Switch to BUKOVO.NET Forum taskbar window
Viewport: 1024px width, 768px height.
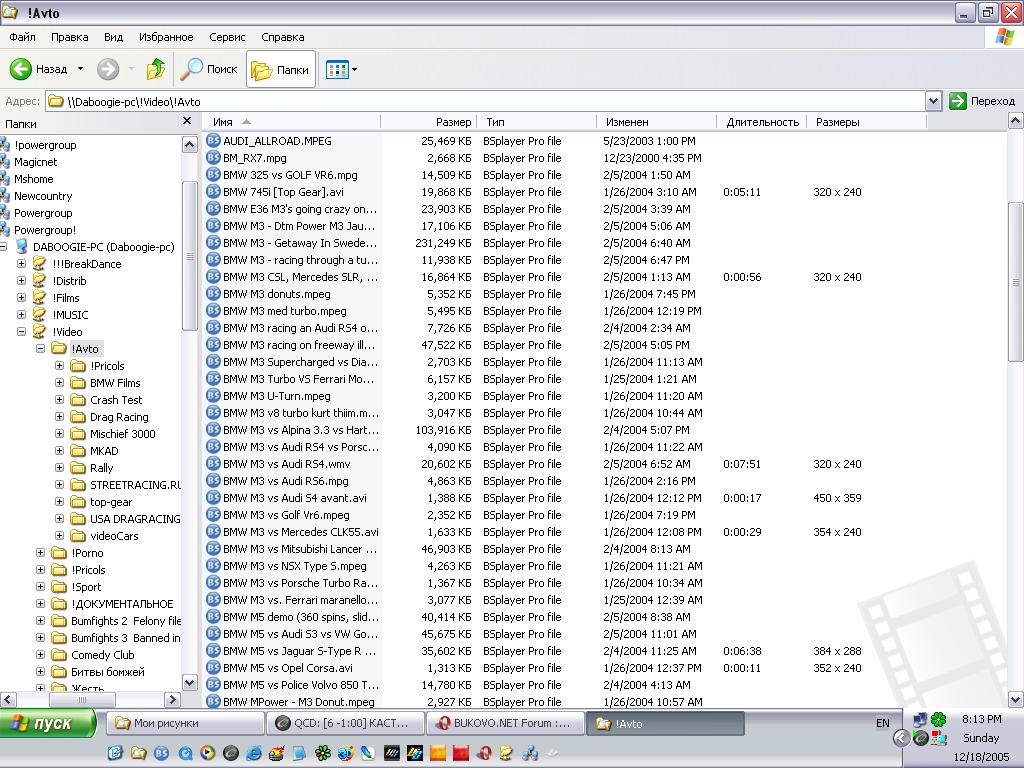[505, 723]
